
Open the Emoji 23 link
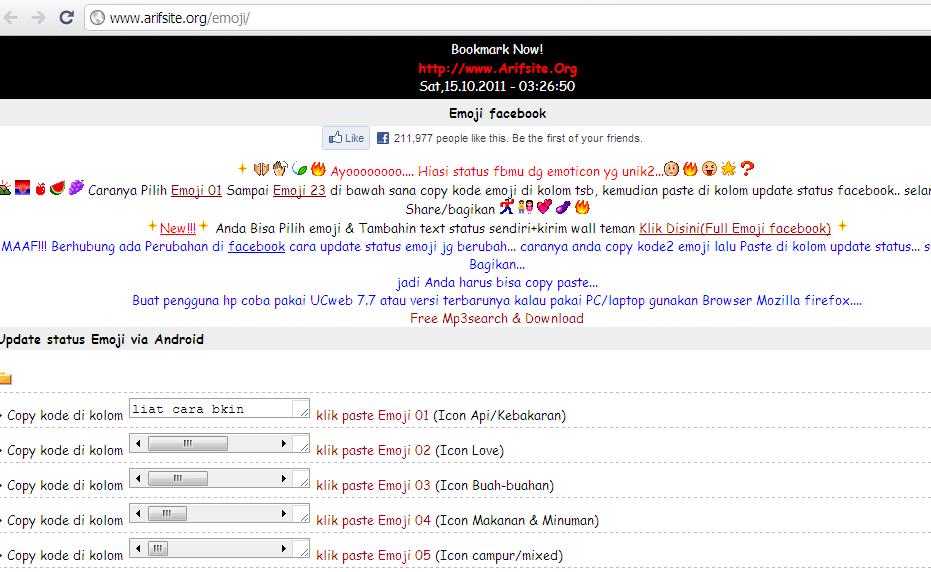click(299, 191)
